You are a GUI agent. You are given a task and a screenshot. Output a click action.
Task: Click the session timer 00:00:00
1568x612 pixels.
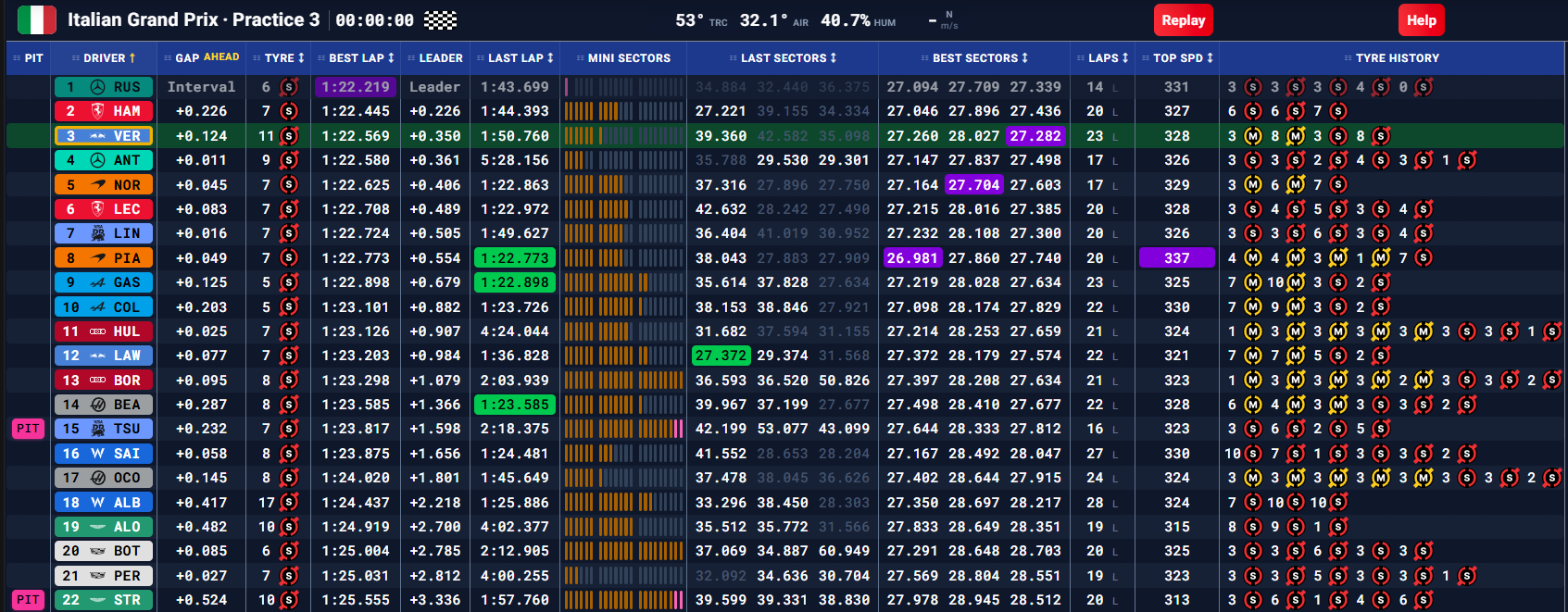[x=375, y=20]
